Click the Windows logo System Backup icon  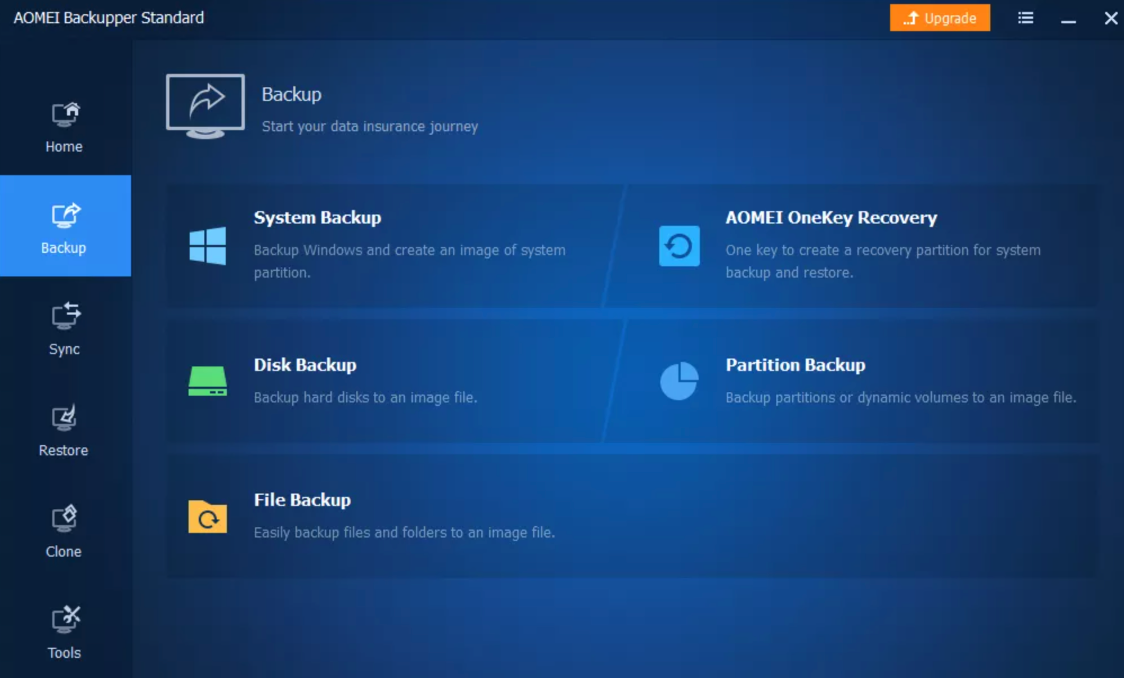[x=208, y=245]
